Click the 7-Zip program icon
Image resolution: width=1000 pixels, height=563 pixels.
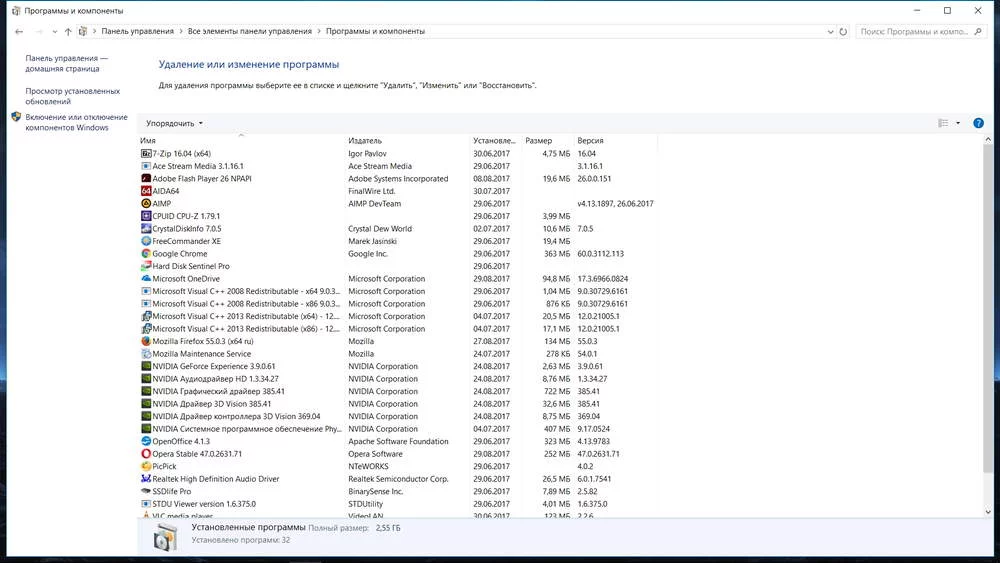click(146, 154)
